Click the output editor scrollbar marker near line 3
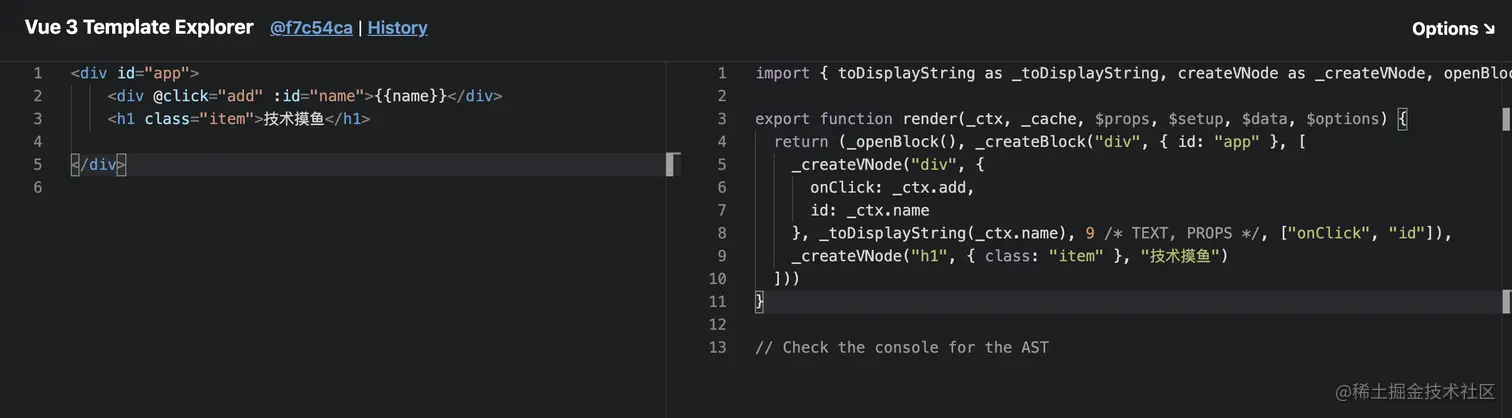The height and width of the screenshot is (418, 1512). click(1506, 119)
